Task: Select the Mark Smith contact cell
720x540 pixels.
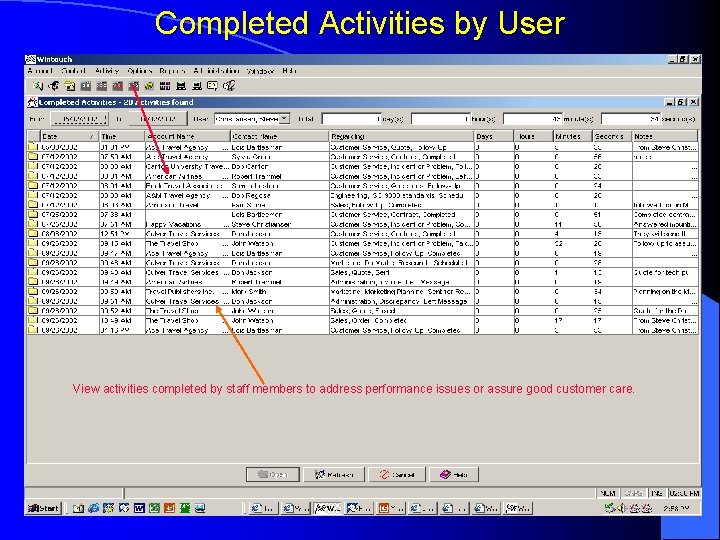Action: click(280, 291)
